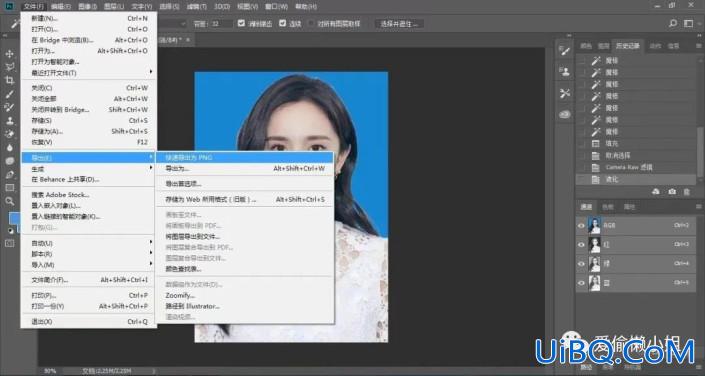Image resolution: width=705 pixels, height=376 pixels.
Task: Open the workspace switcher icon
Action: tap(688, 23)
